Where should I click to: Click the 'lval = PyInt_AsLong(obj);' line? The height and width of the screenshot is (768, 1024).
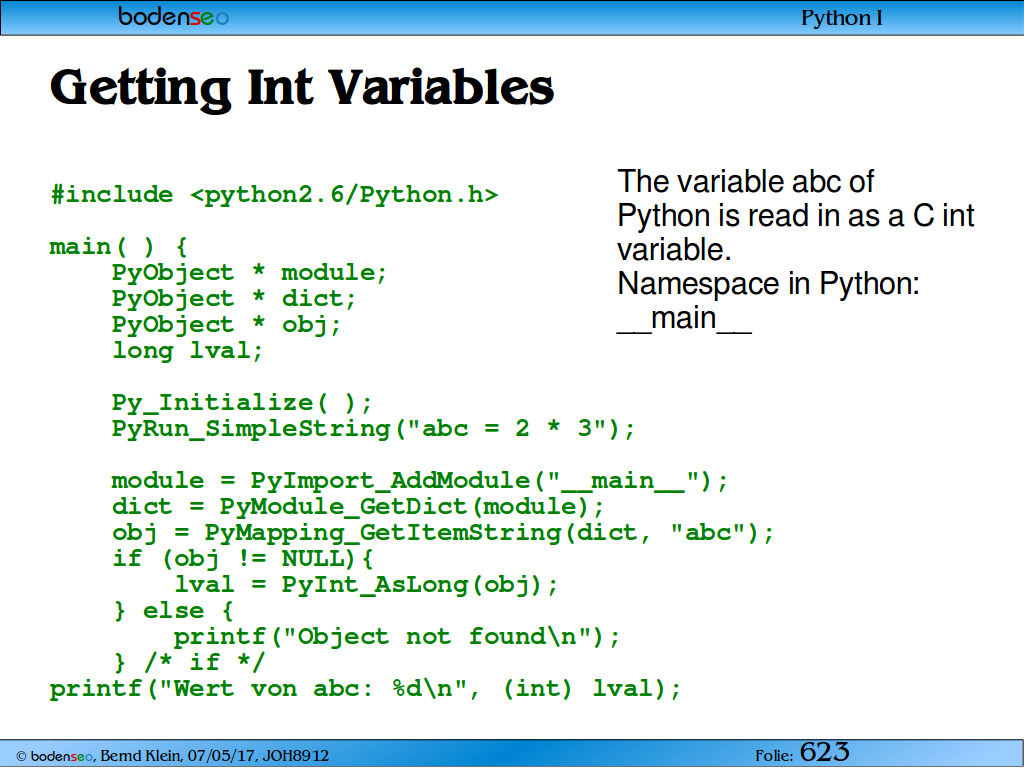tap(366, 585)
